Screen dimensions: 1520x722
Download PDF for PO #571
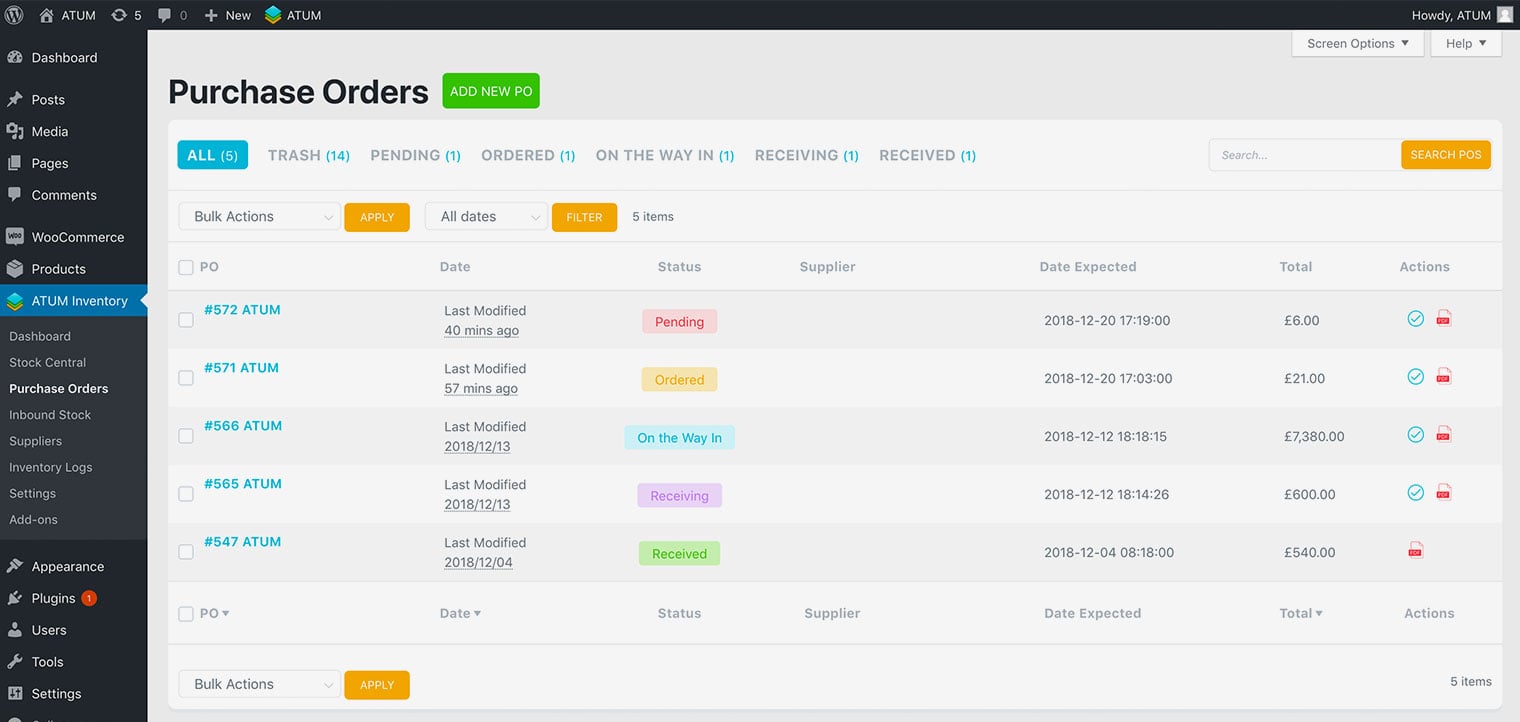pos(1443,377)
